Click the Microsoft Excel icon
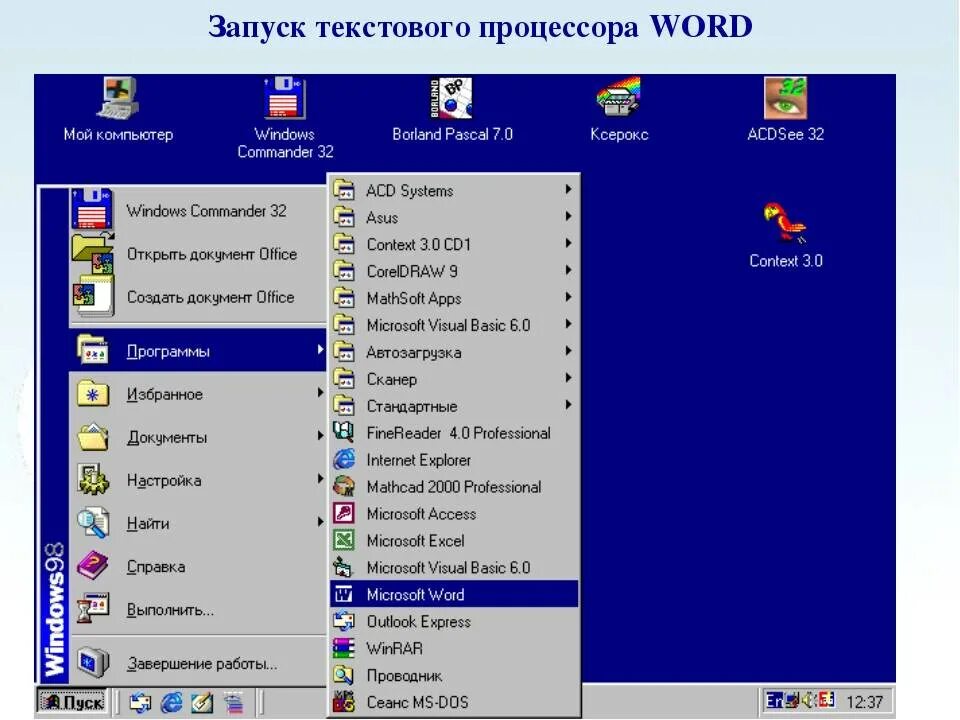The image size is (960, 720). [343, 540]
